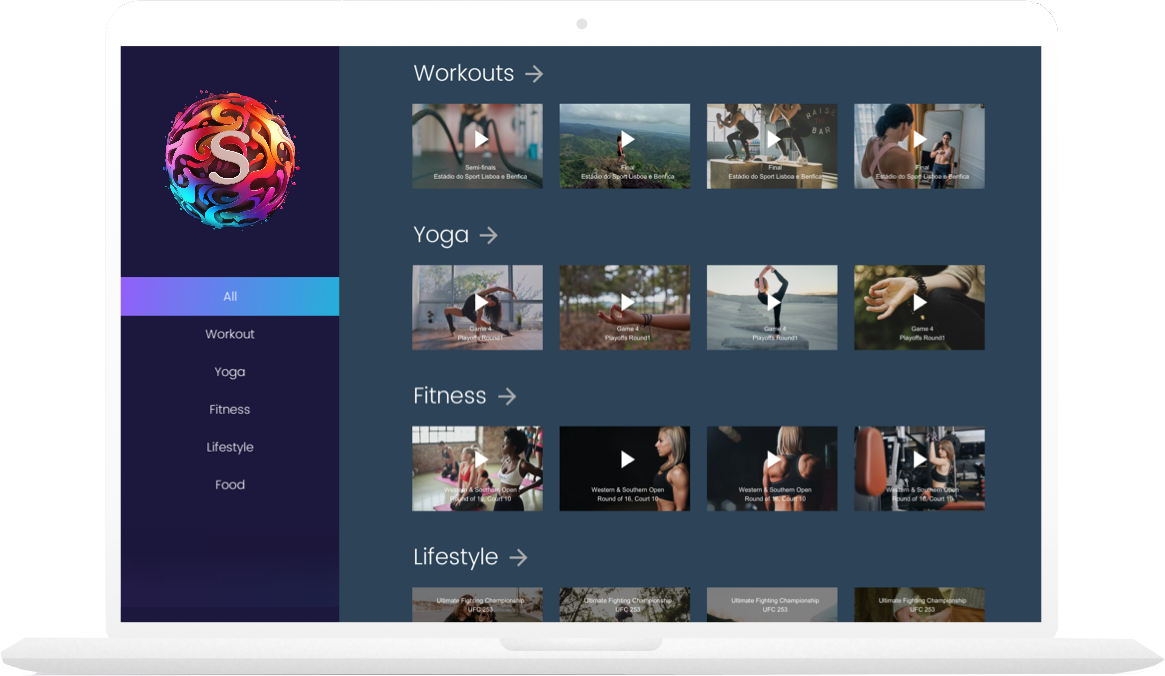The width and height of the screenshot is (1165, 676).
Task: Go to Fitness in the sidebar
Action: [230, 410]
